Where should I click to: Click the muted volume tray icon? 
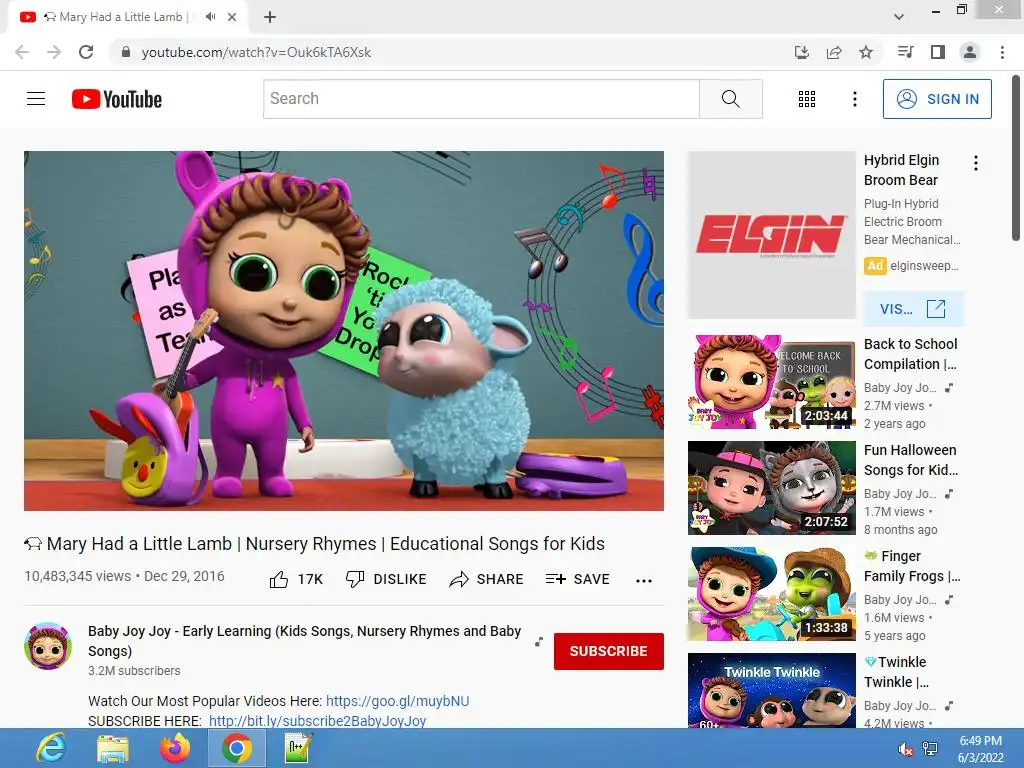click(905, 749)
